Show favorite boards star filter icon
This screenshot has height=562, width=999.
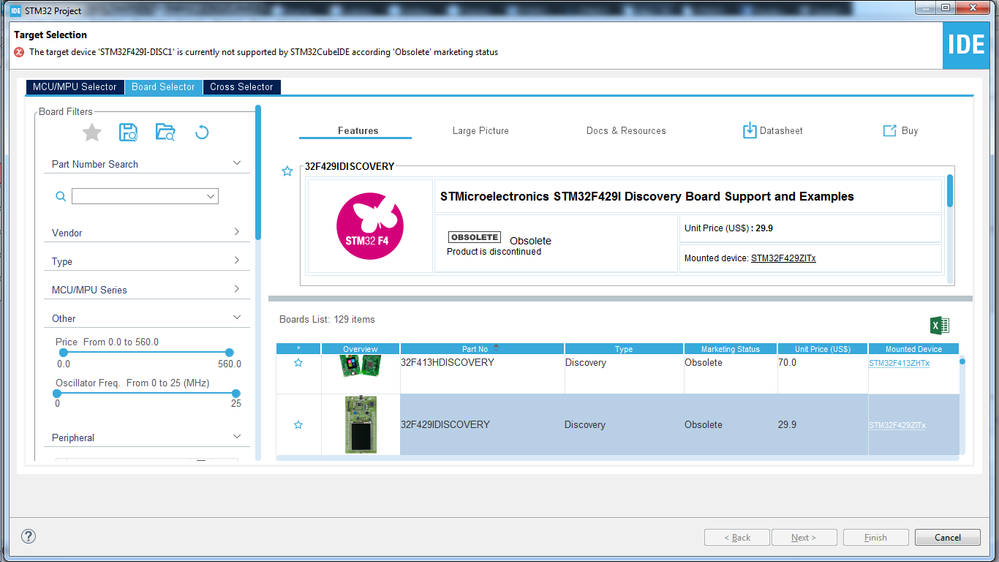[x=92, y=132]
